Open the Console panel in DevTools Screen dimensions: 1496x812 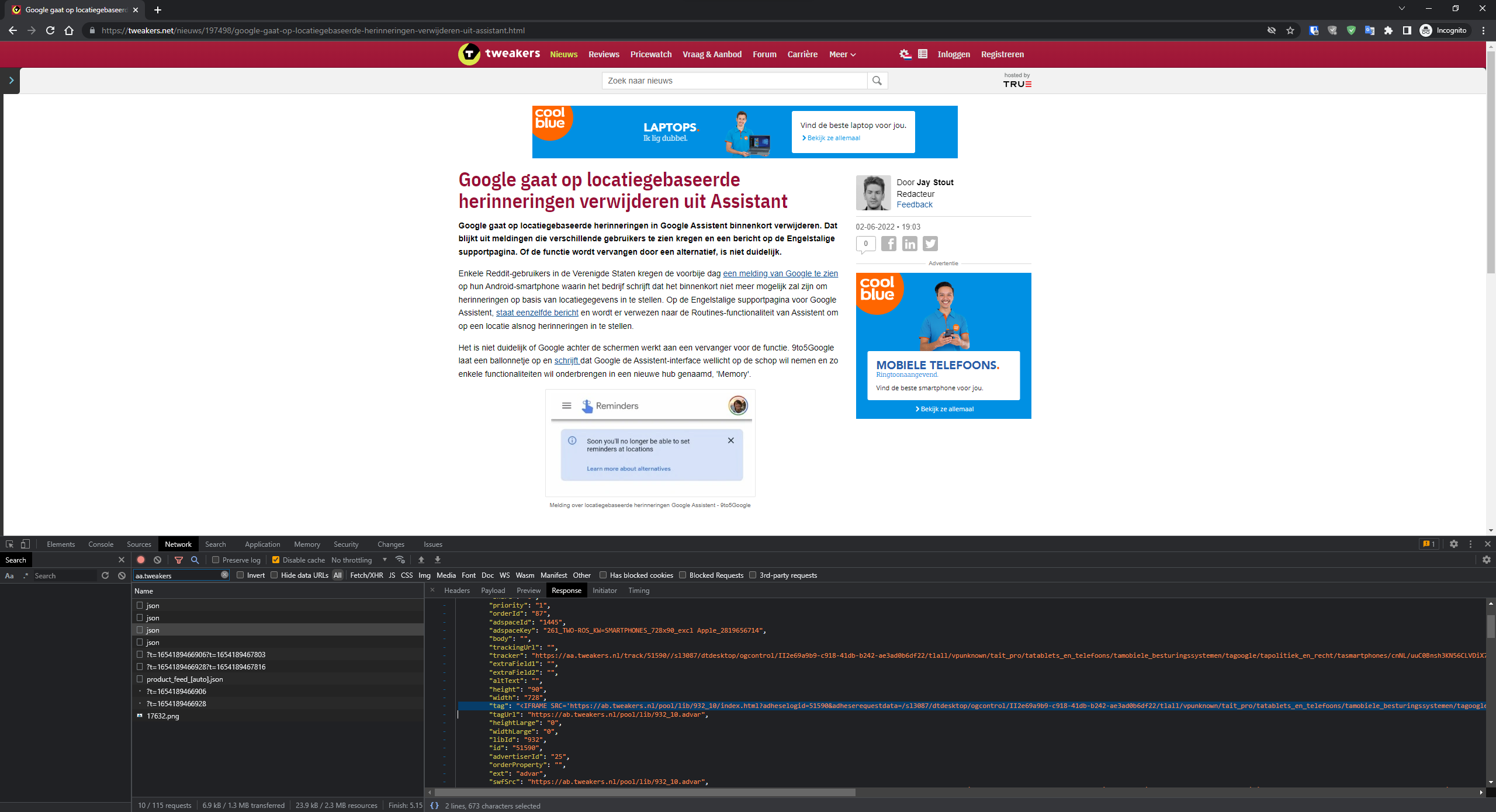tap(101, 544)
